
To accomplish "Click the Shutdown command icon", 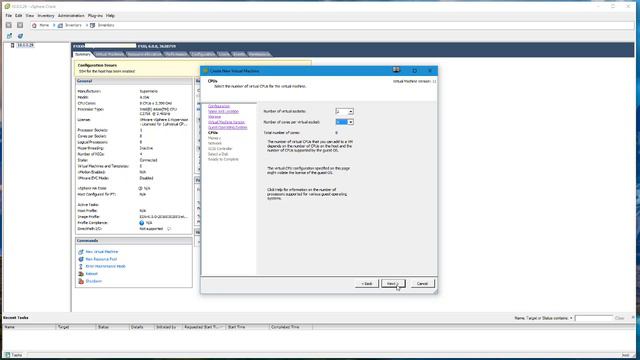I will pos(81,281).
